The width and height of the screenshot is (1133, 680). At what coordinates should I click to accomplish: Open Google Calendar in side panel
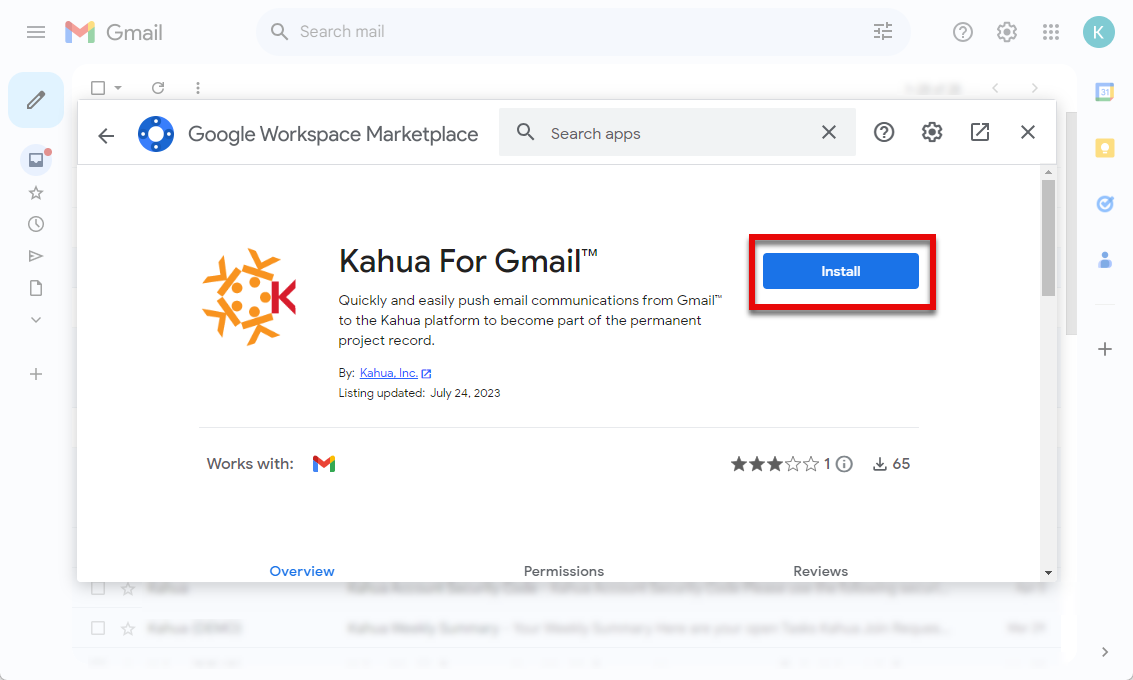tap(1105, 92)
